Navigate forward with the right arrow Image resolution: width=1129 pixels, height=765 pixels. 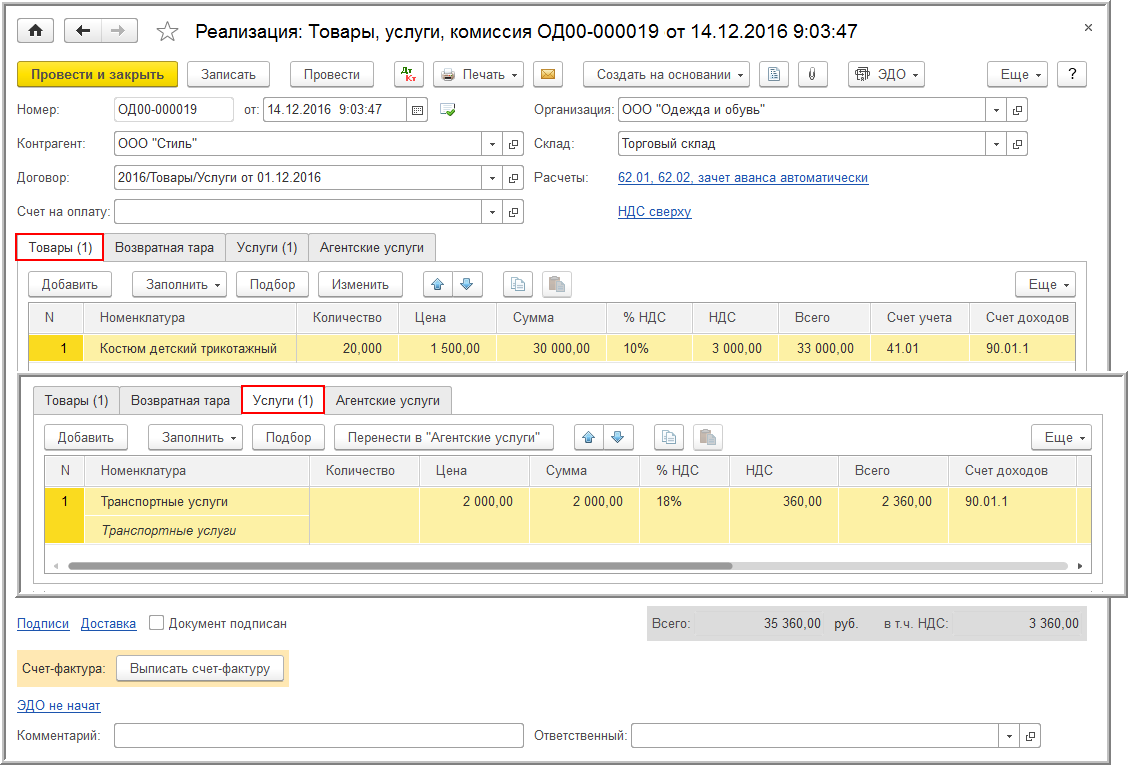pos(119,31)
